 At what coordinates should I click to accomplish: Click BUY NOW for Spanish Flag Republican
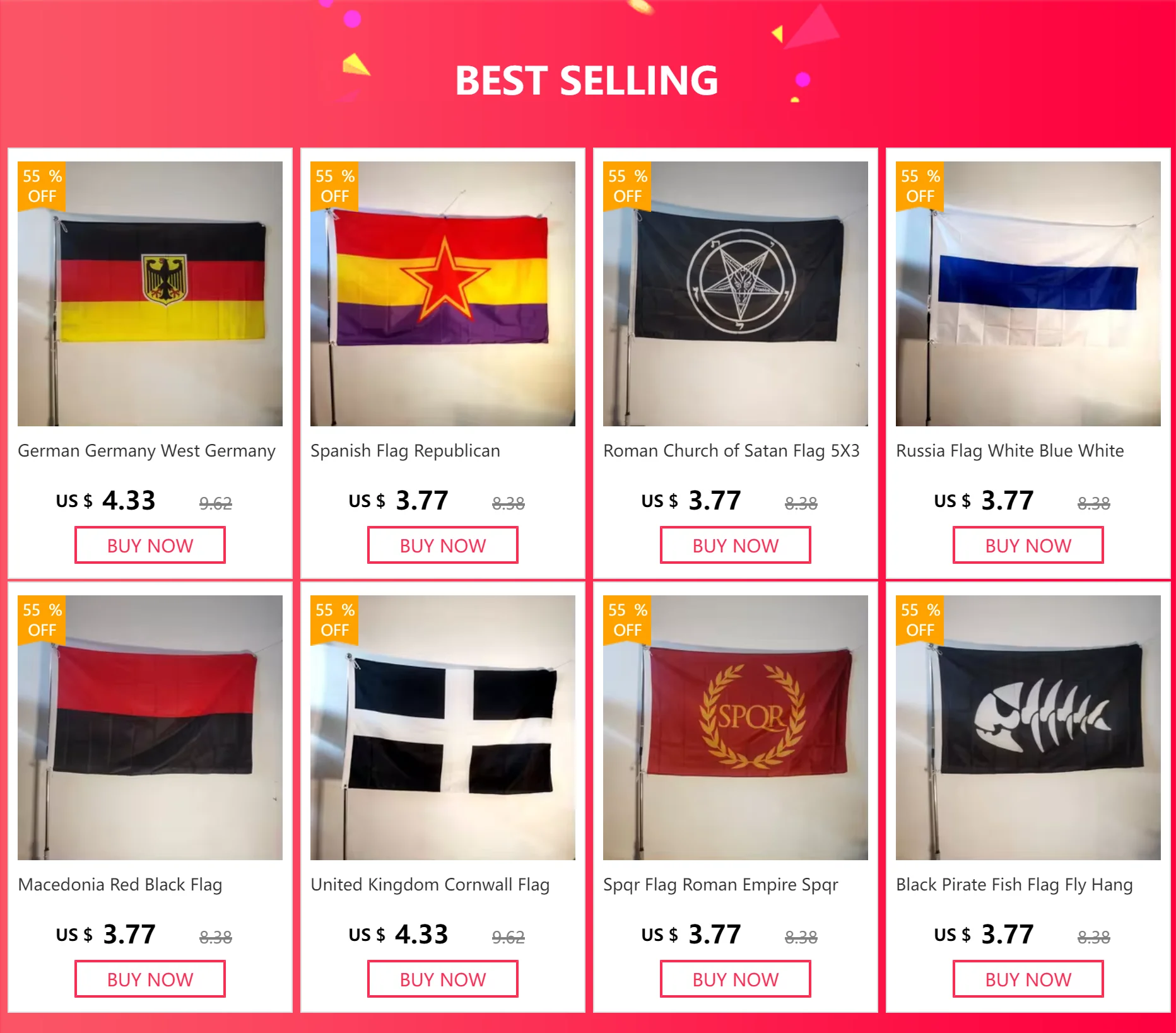(443, 546)
